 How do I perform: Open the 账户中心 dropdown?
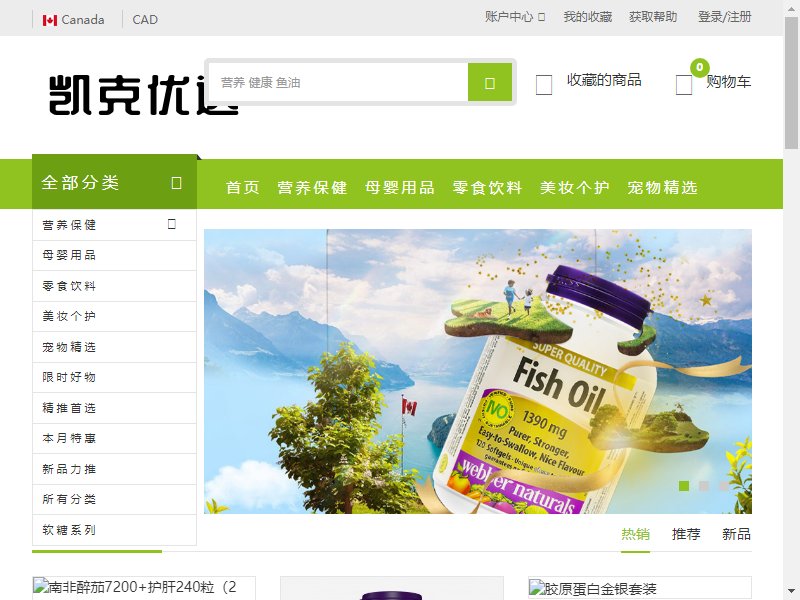[x=515, y=17]
